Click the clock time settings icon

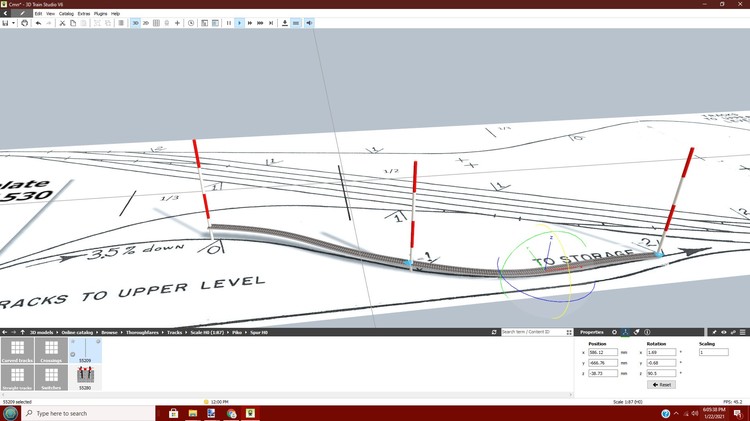pos(191,22)
